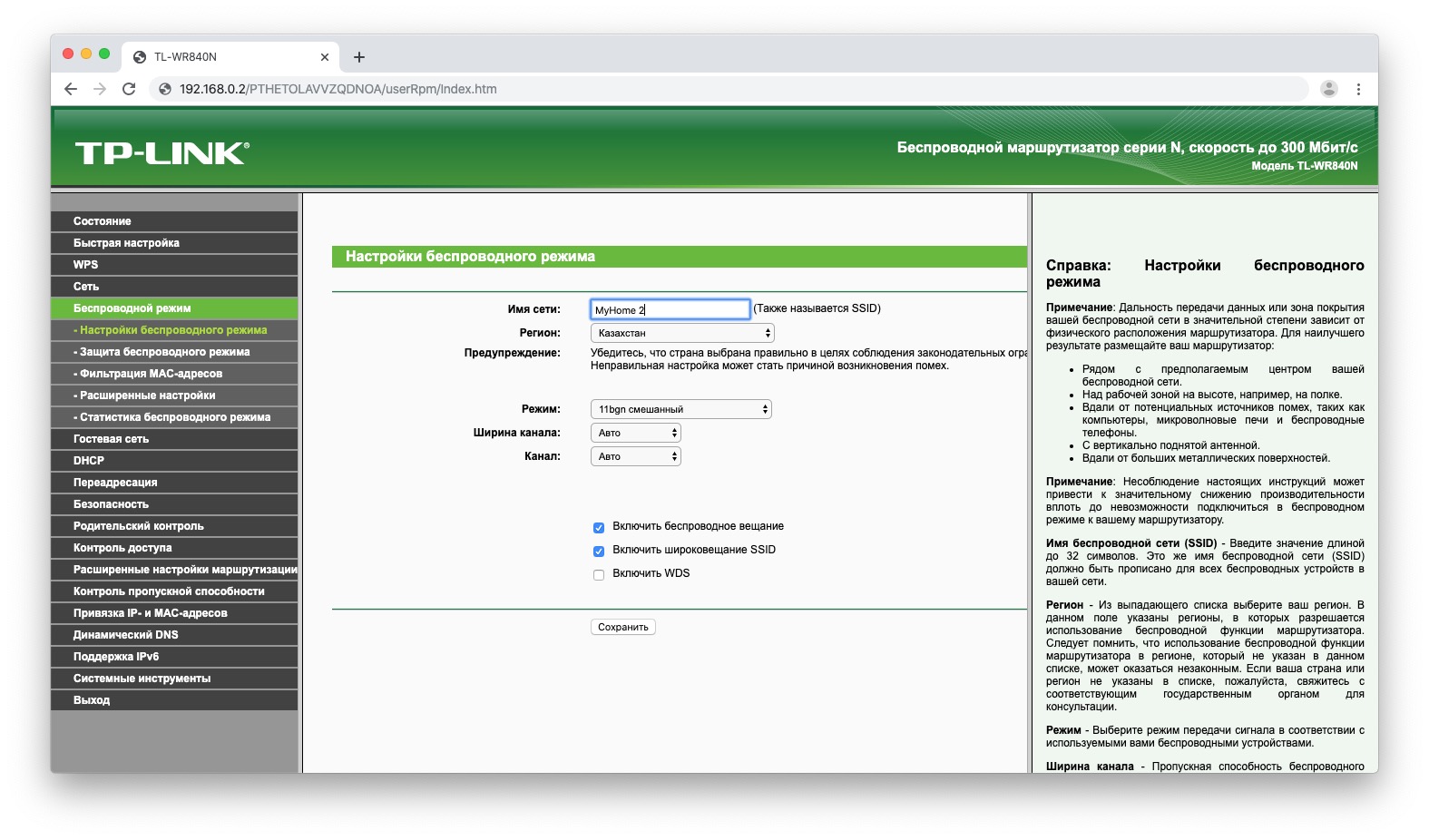The height and width of the screenshot is (840, 1429).
Task: Click the address bar URL
Action: coord(338,89)
